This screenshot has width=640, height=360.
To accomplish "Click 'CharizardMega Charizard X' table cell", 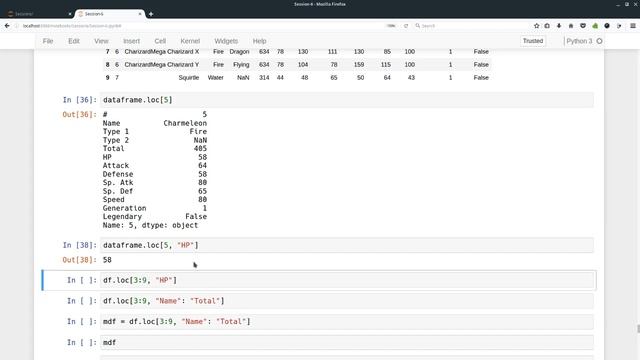I will [162, 51].
